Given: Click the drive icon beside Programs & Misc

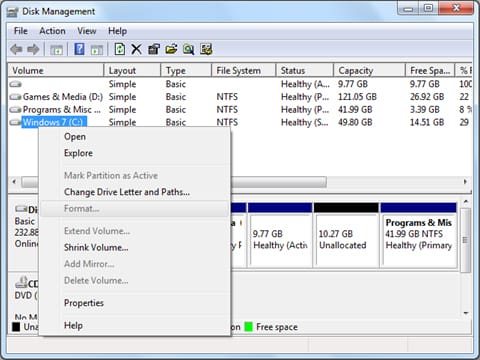Looking at the screenshot, I should click(15, 110).
